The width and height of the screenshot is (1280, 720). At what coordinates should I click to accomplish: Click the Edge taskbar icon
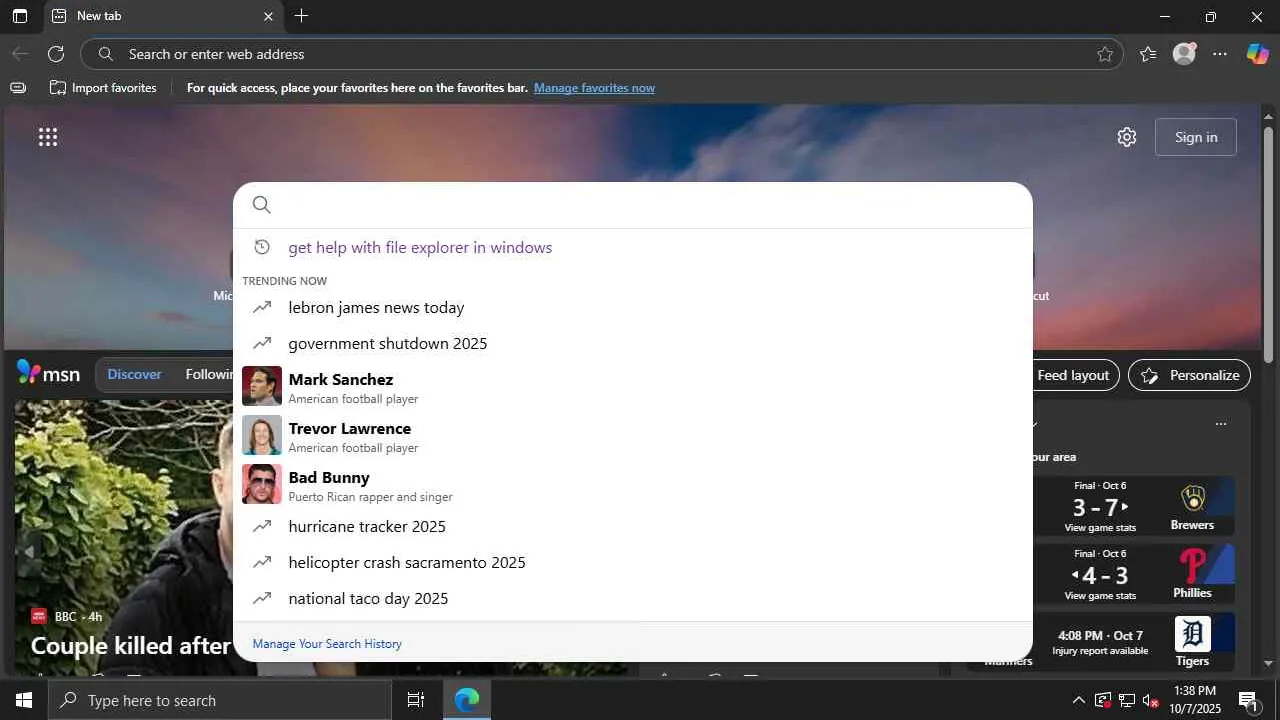click(467, 700)
